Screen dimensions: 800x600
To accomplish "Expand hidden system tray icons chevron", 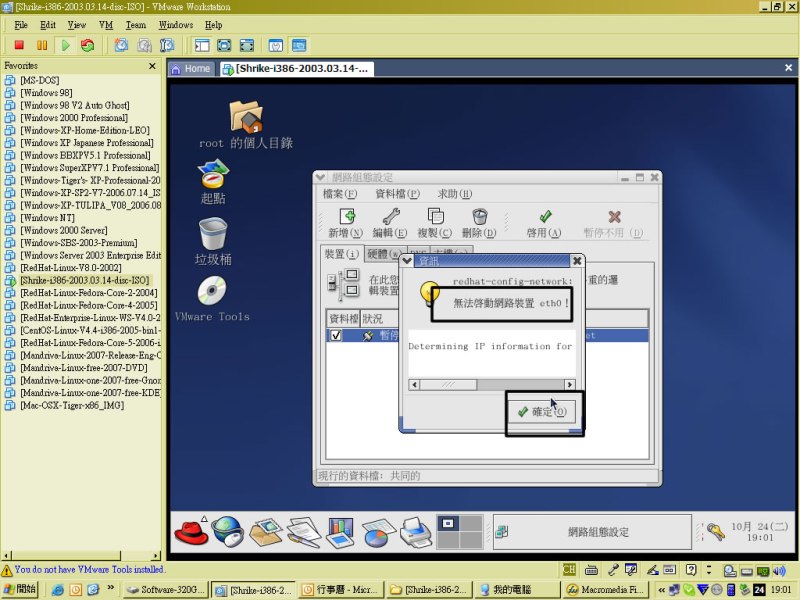I will point(661,590).
